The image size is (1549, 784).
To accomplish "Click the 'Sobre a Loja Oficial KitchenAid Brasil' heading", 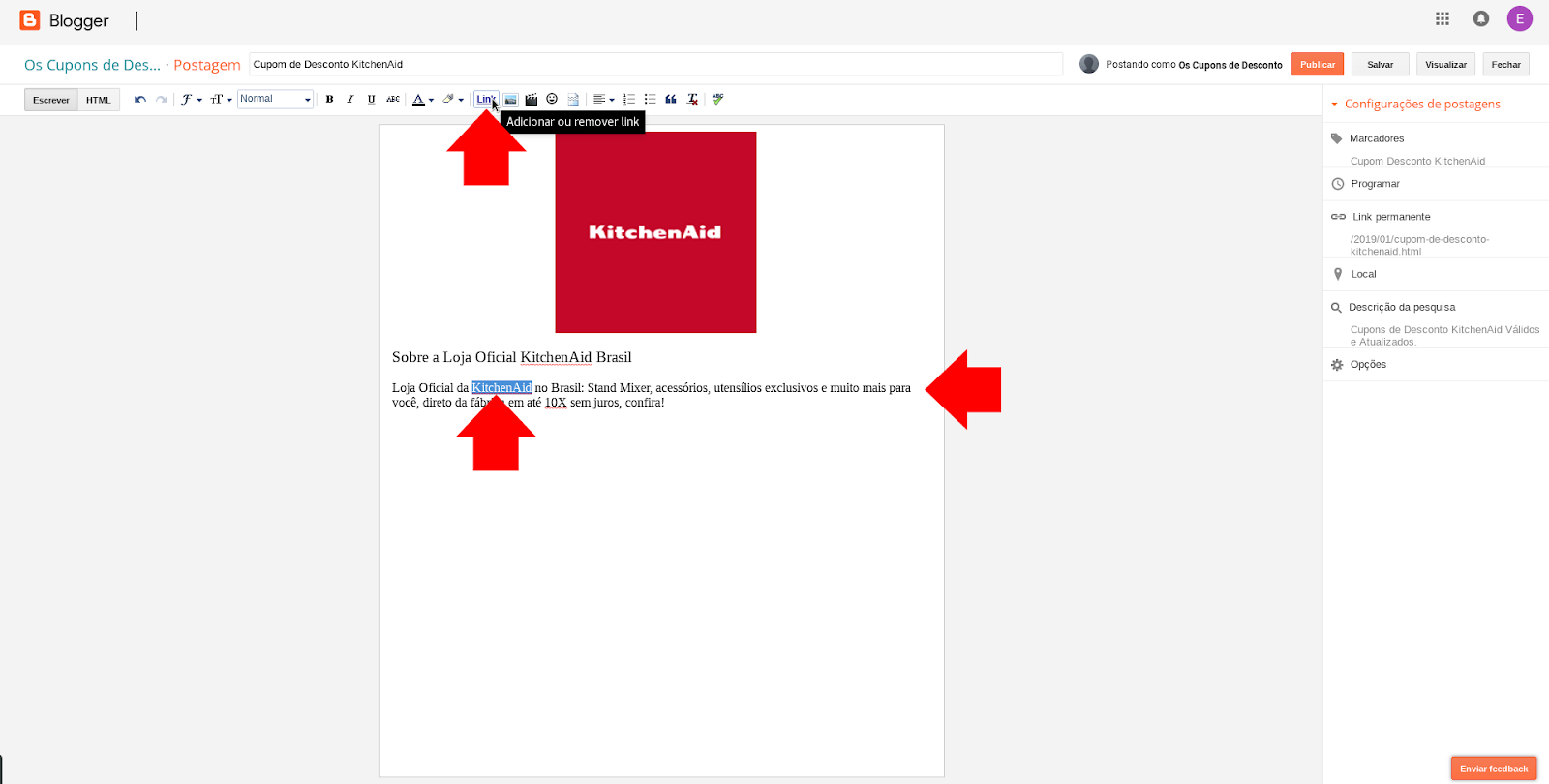I will [x=511, y=357].
